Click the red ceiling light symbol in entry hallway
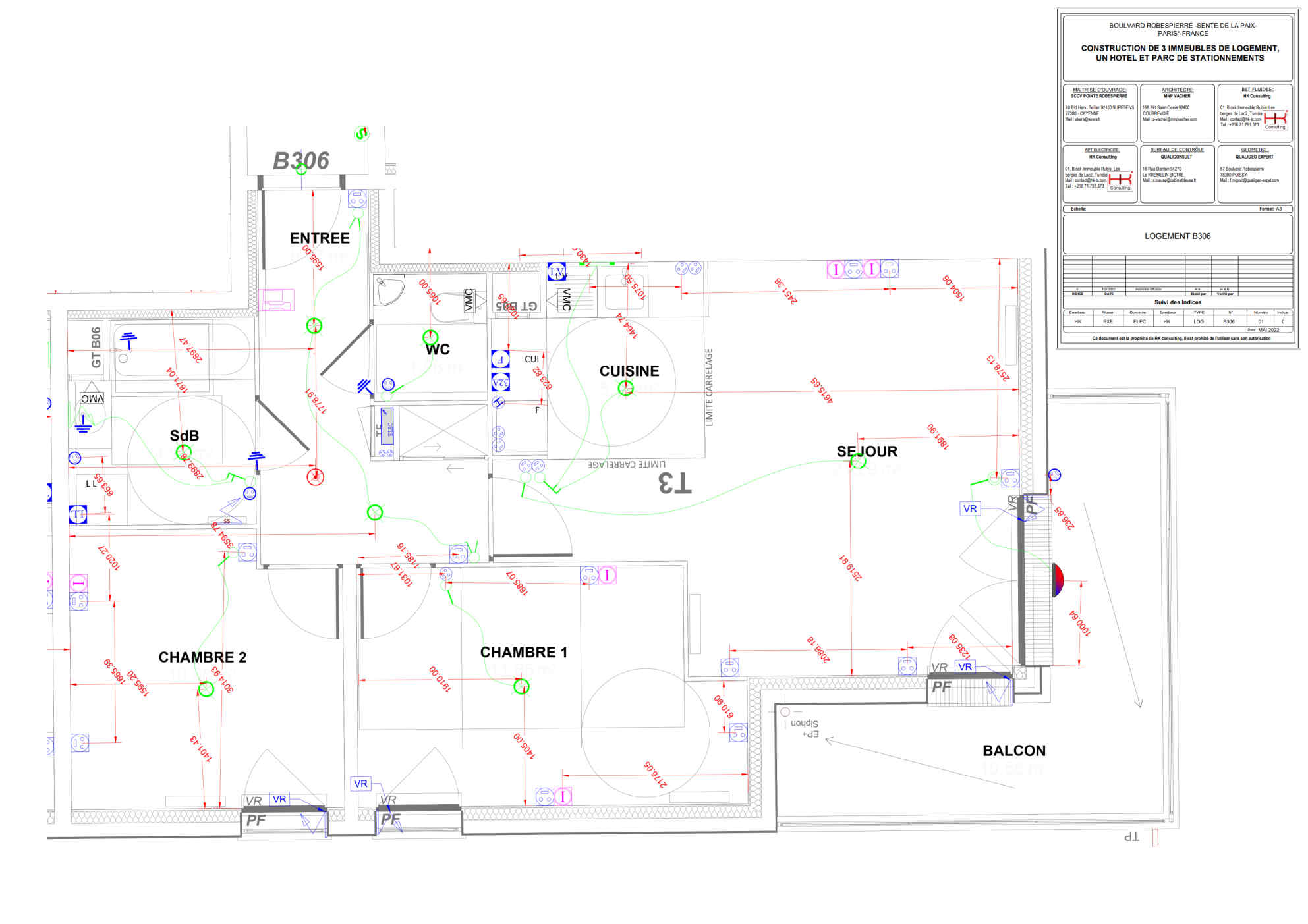The height and width of the screenshot is (924, 1308). [316, 477]
